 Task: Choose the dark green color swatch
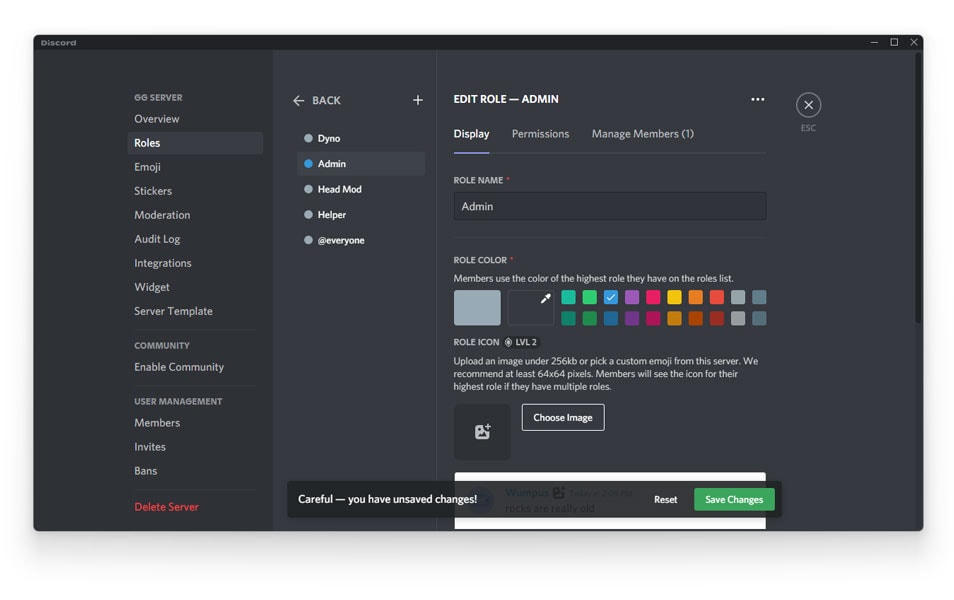point(590,318)
